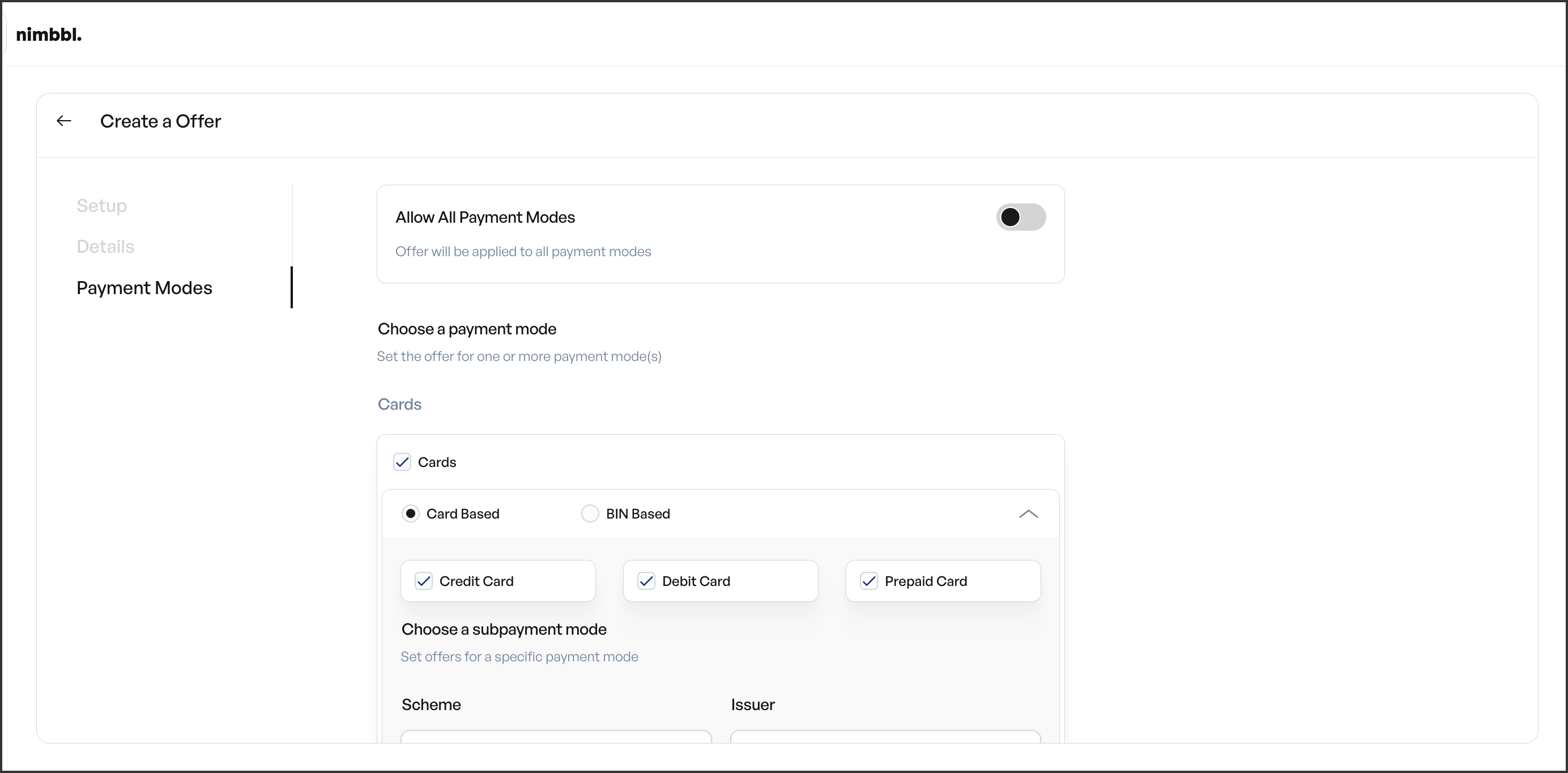
Task: Click the back arrow to exit offer creation
Action: pyautogui.click(x=64, y=120)
